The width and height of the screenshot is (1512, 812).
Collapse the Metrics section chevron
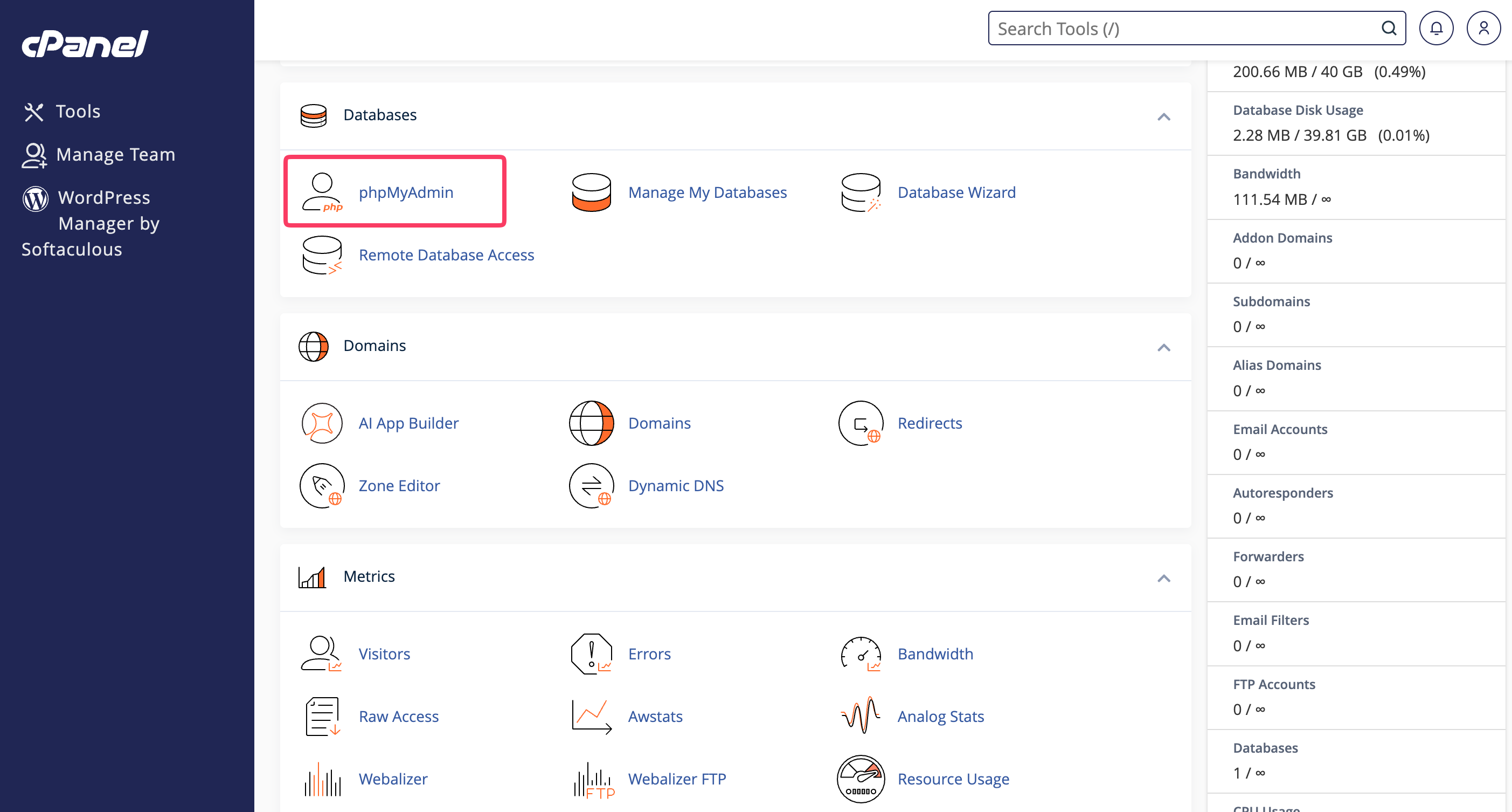click(x=1163, y=578)
